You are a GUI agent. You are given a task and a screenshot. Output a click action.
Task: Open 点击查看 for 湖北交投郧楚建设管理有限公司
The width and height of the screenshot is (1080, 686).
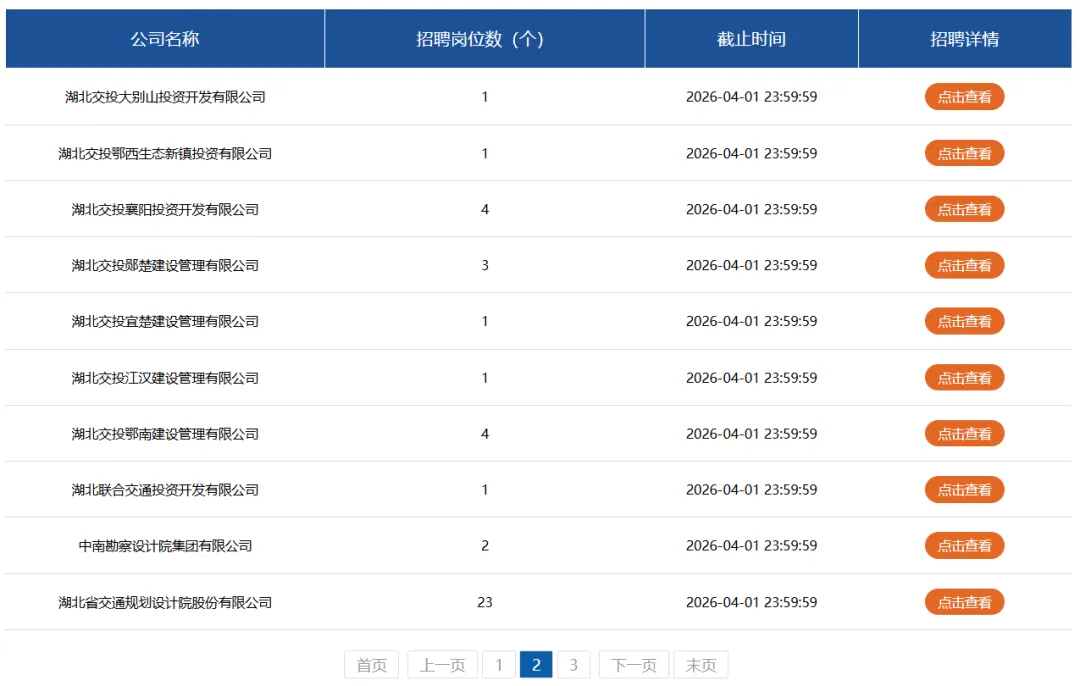click(964, 265)
